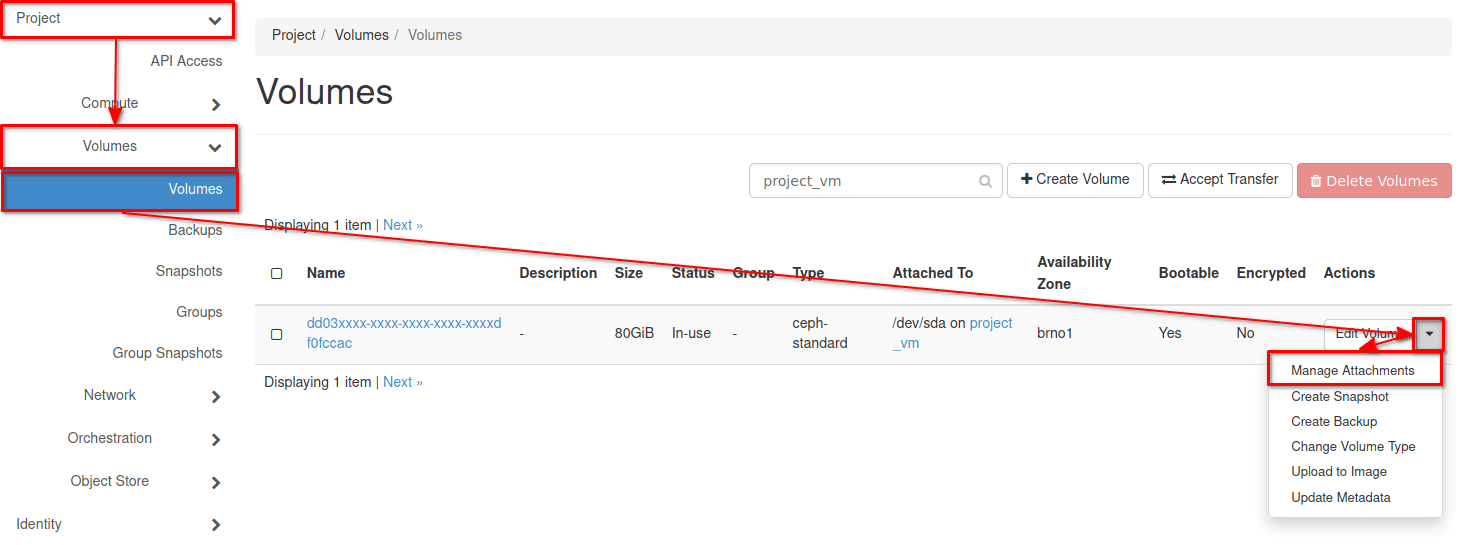Check the dd03xxxx volume row checkbox
This screenshot has height=545, width=1461.
[277, 334]
